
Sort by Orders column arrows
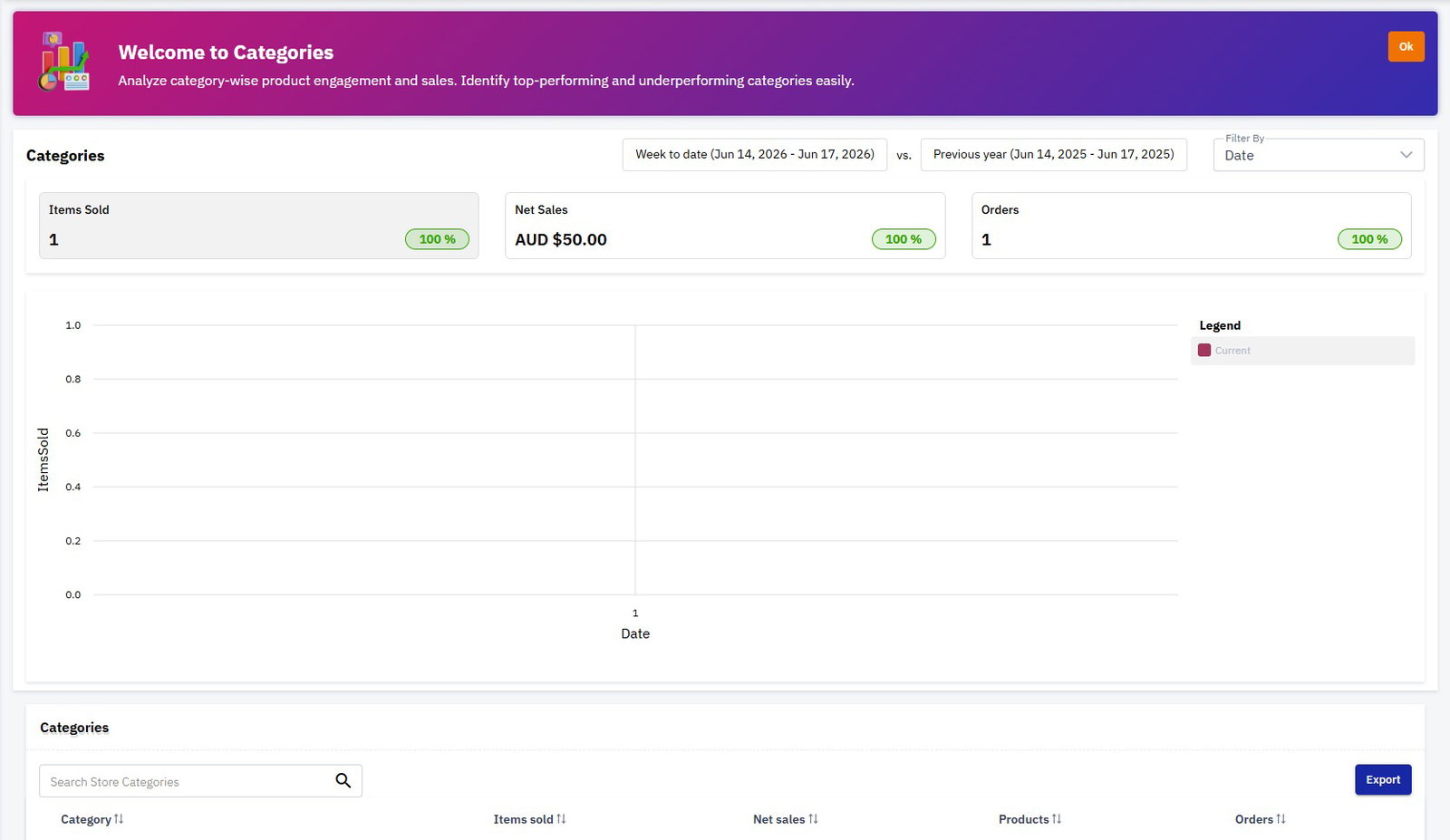(x=1281, y=819)
